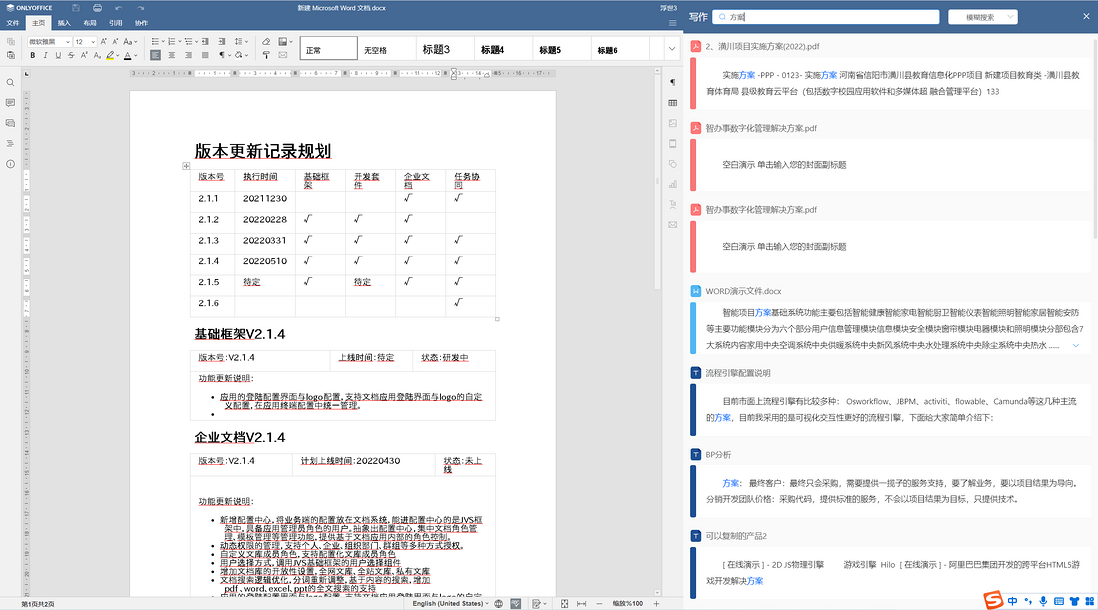Click the fit to page icon
The height and width of the screenshot is (610, 1098).
pyautogui.click(x=564, y=604)
